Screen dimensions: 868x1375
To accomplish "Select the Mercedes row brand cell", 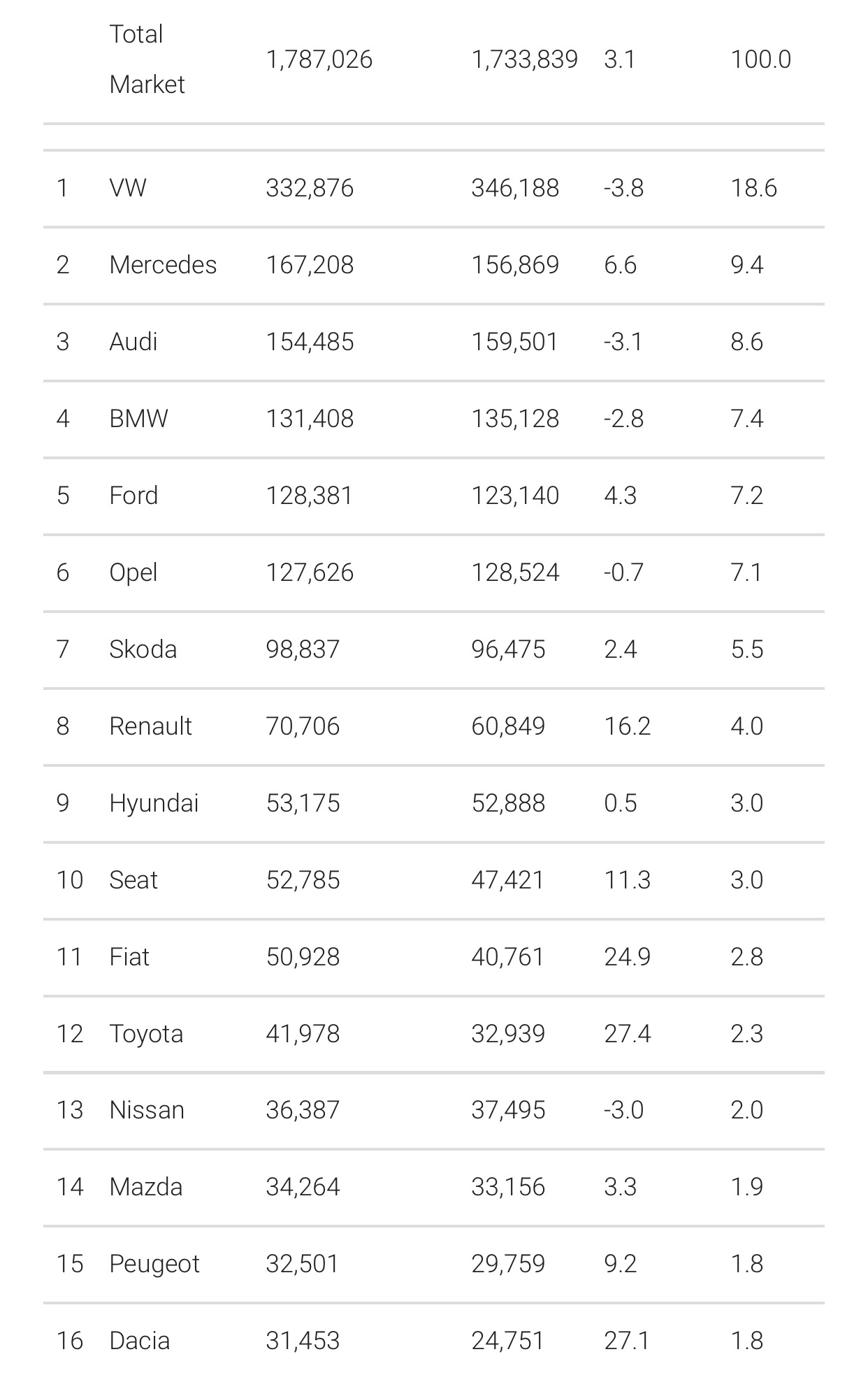I will 163,265.
